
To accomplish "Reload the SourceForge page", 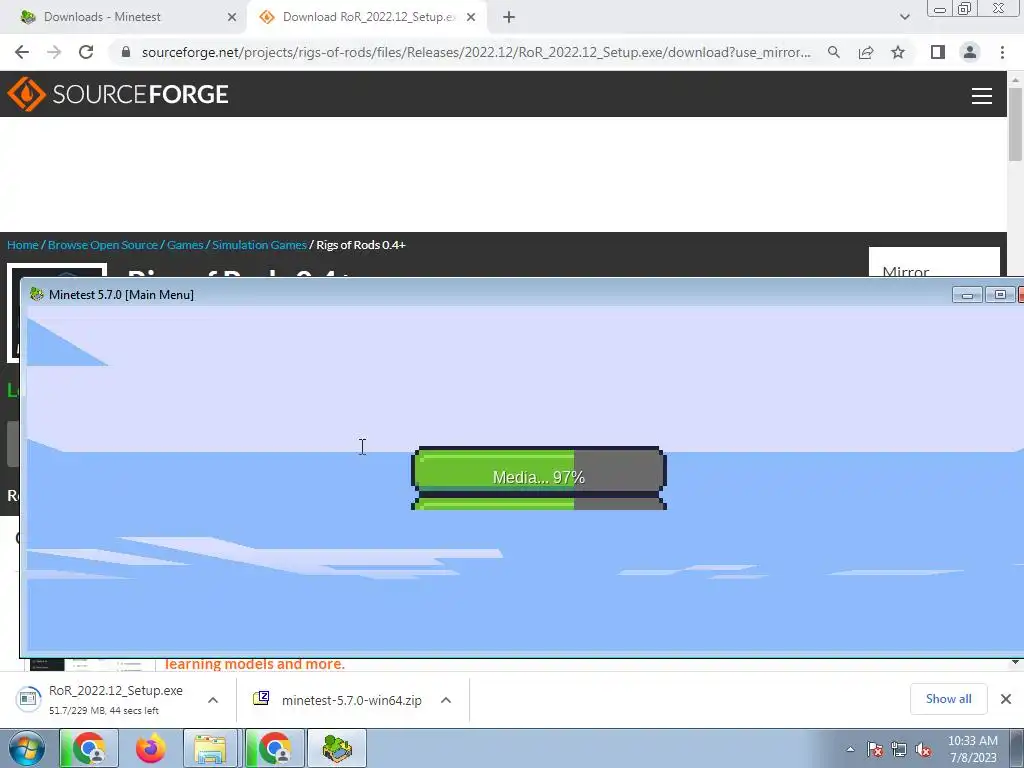I will (86, 52).
